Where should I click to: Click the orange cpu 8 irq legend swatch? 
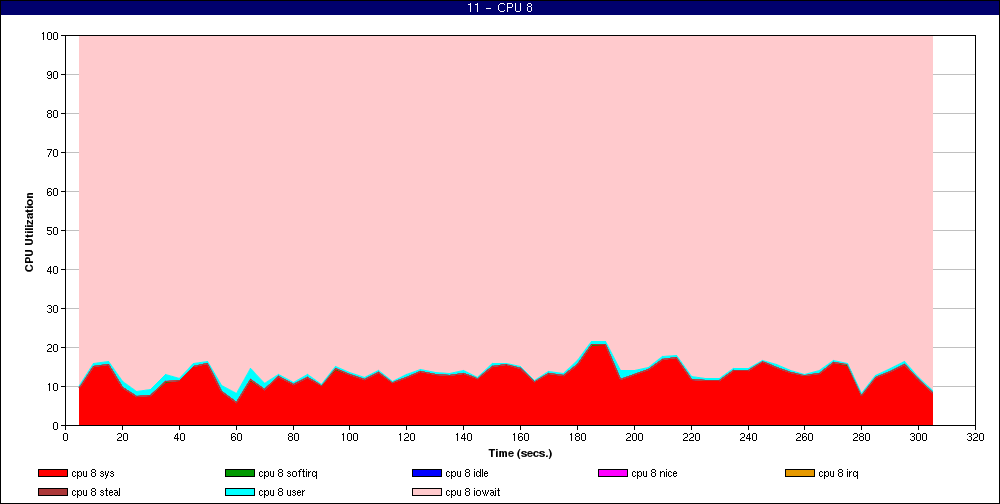click(x=800, y=473)
